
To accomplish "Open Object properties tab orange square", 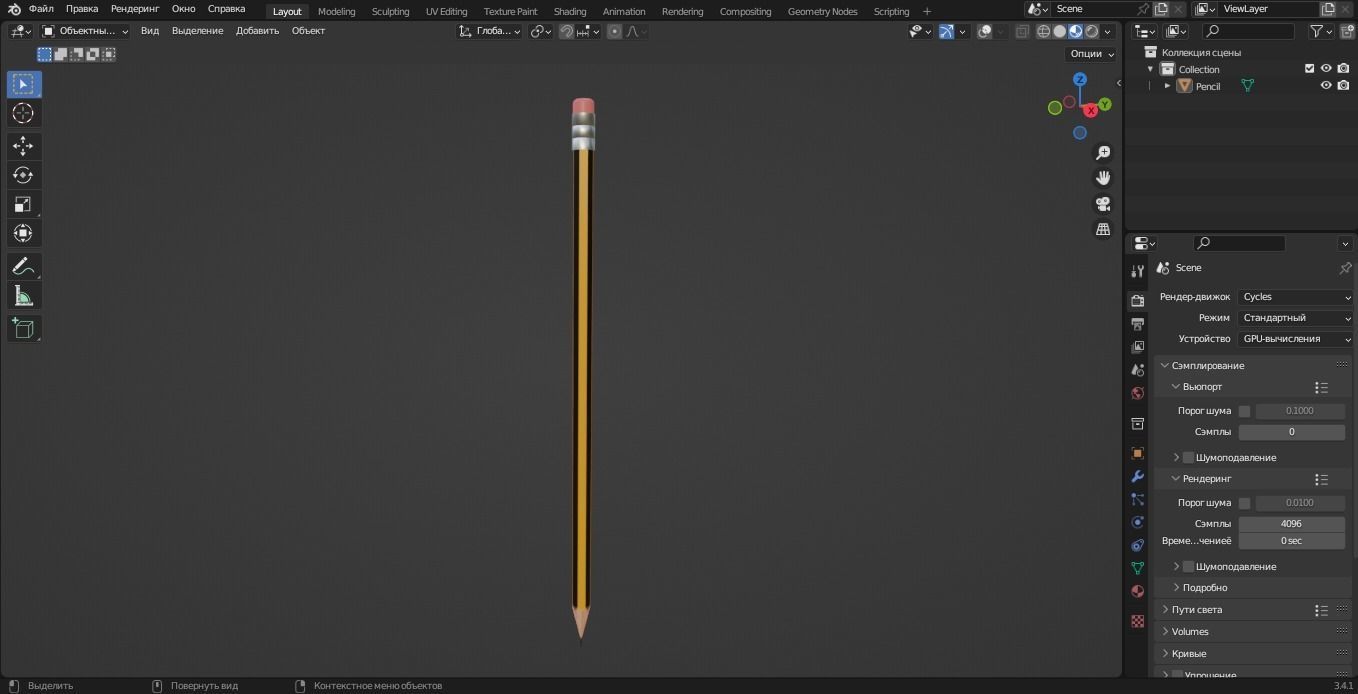I will tap(1137, 453).
